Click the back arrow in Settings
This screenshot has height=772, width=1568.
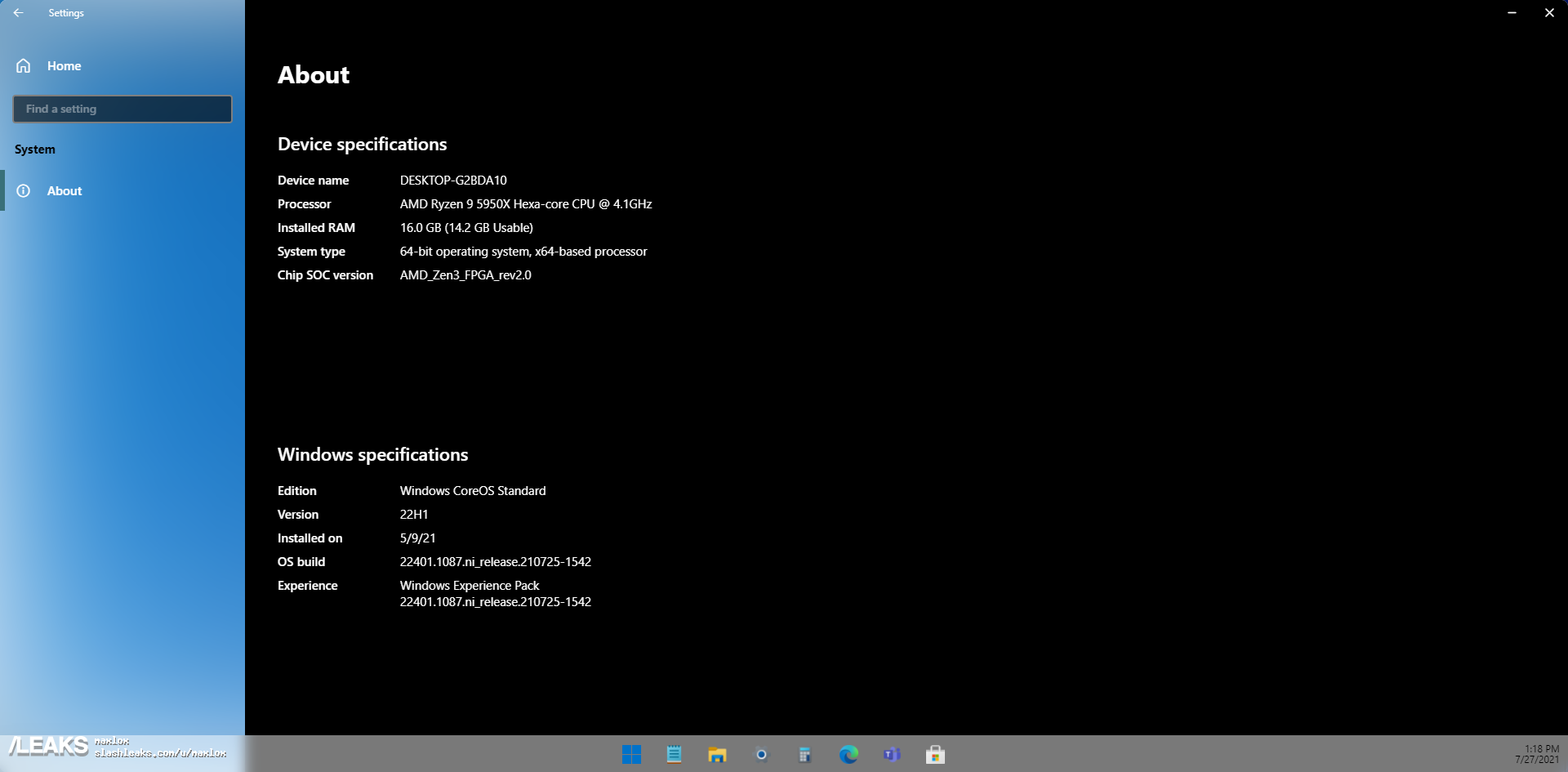18,13
